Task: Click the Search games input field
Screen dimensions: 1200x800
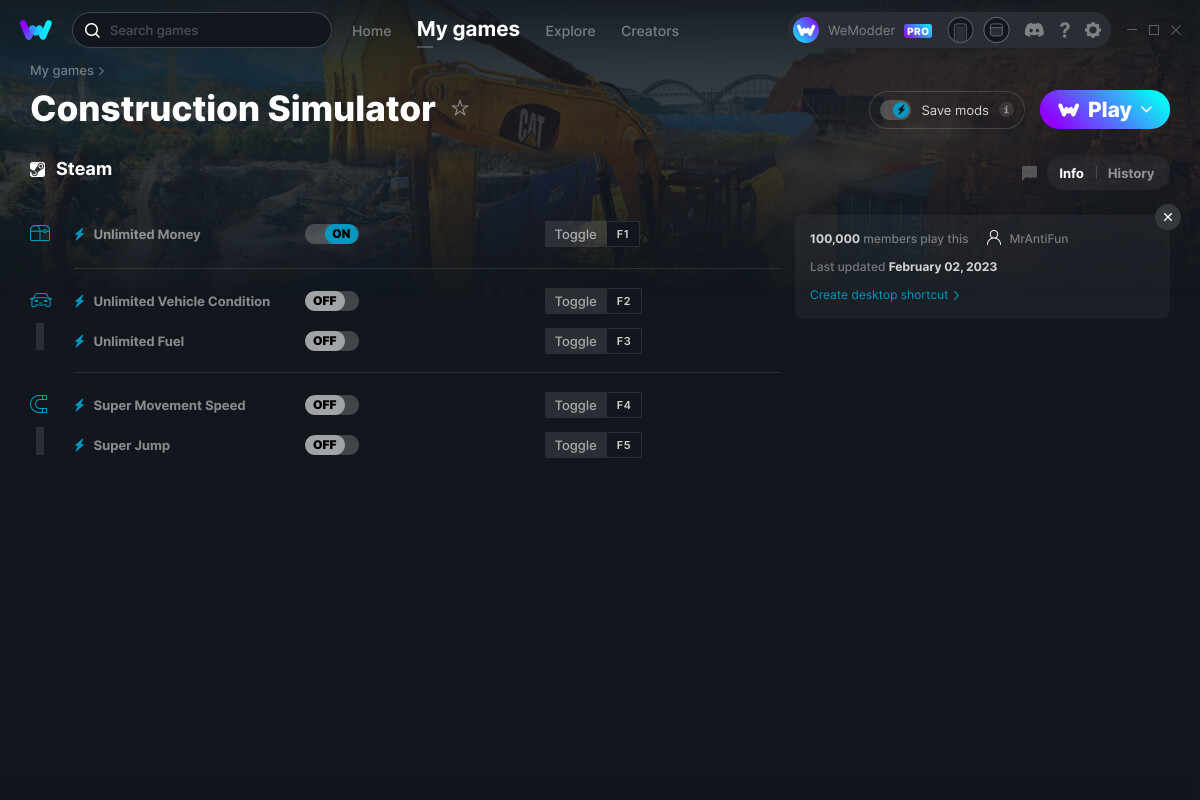Action: pos(201,30)
